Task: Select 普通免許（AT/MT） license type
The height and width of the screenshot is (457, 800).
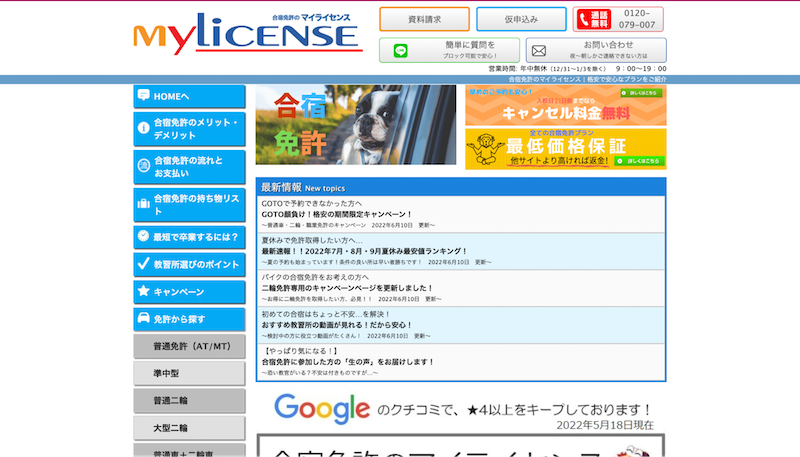Action: [x=189, y=346]
